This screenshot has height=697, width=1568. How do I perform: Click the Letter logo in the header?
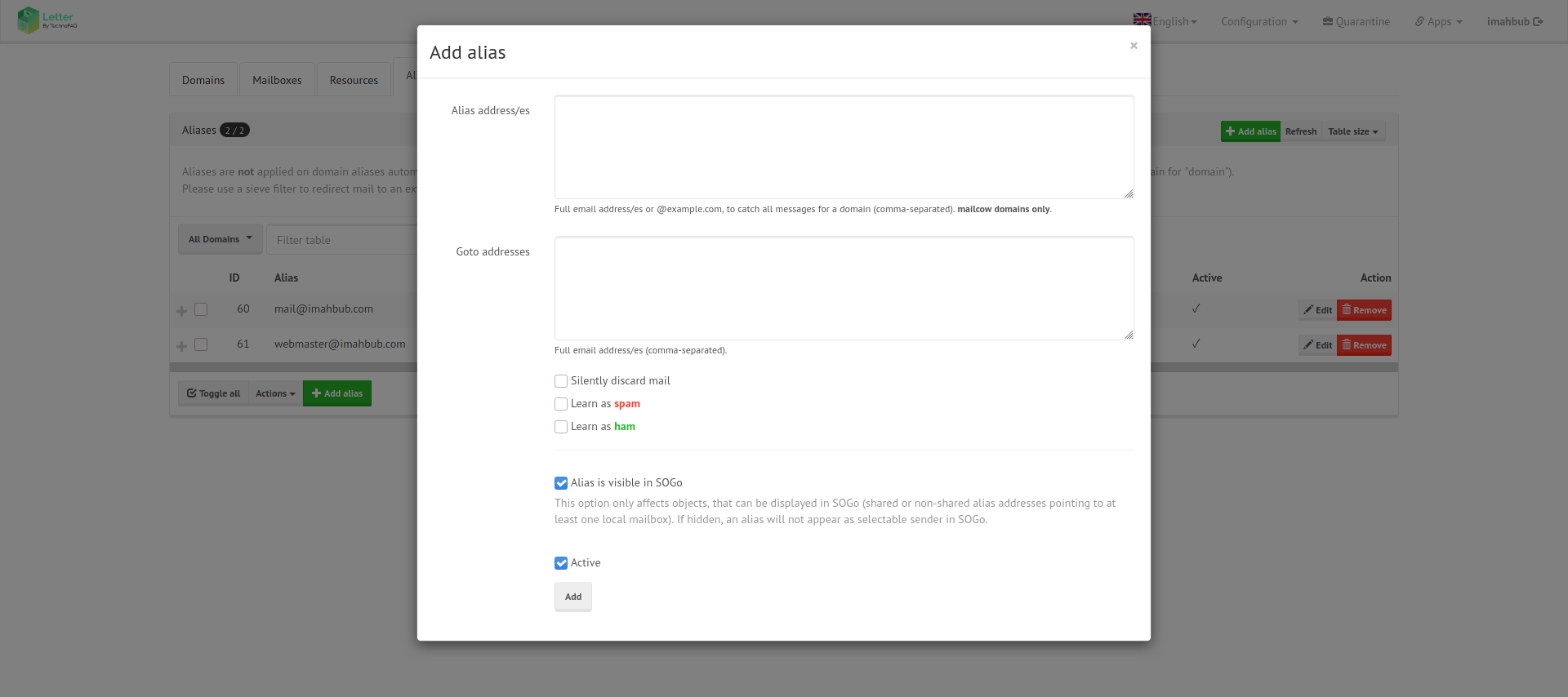pyautogui.click(x=47, y=20)
